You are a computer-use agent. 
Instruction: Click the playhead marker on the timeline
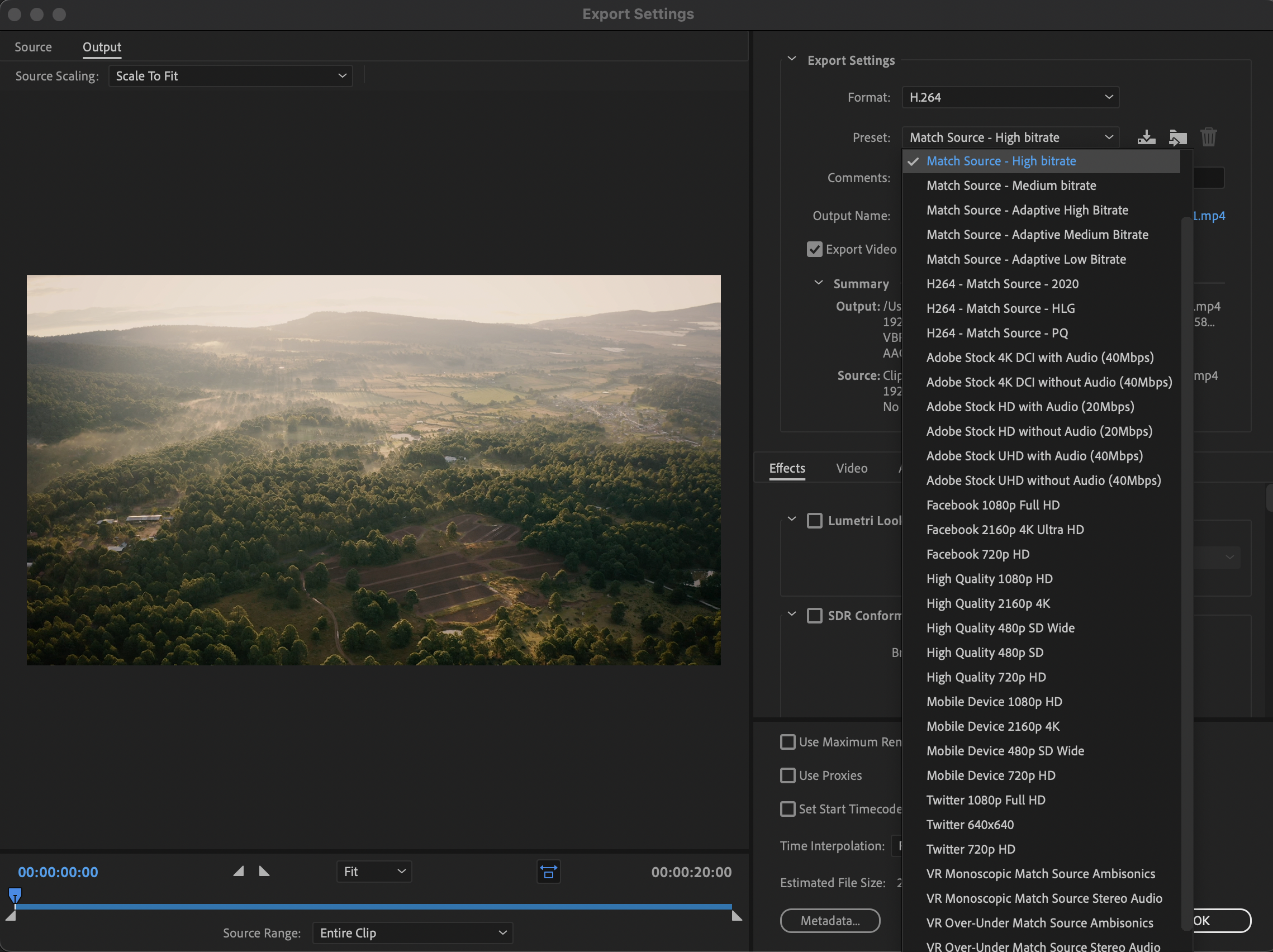tap(15, 895)
